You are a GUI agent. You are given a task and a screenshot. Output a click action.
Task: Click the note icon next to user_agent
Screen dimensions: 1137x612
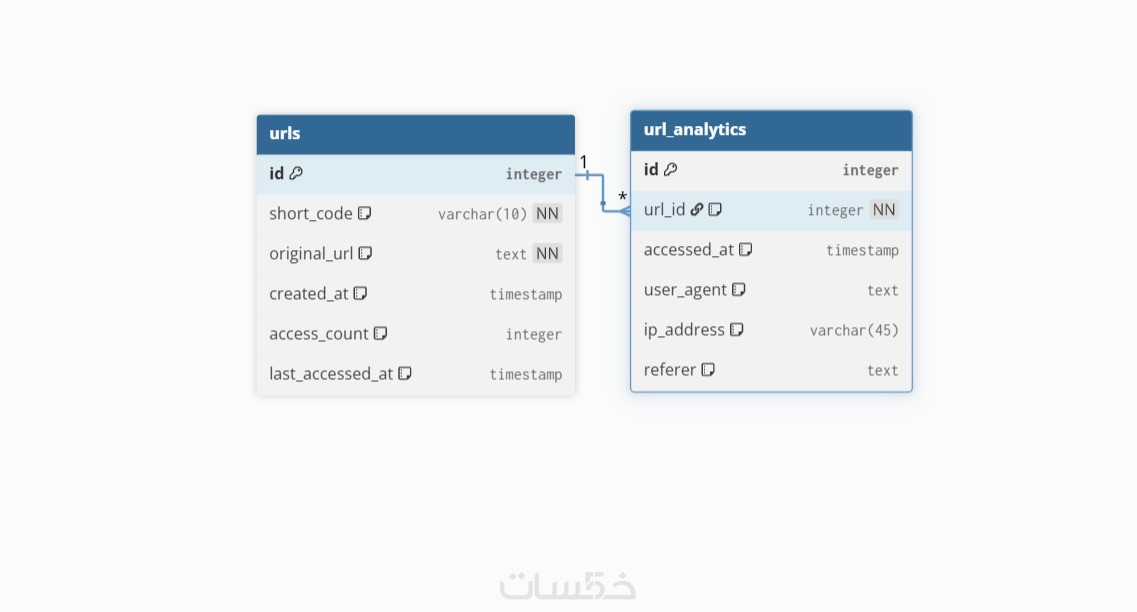739,290
